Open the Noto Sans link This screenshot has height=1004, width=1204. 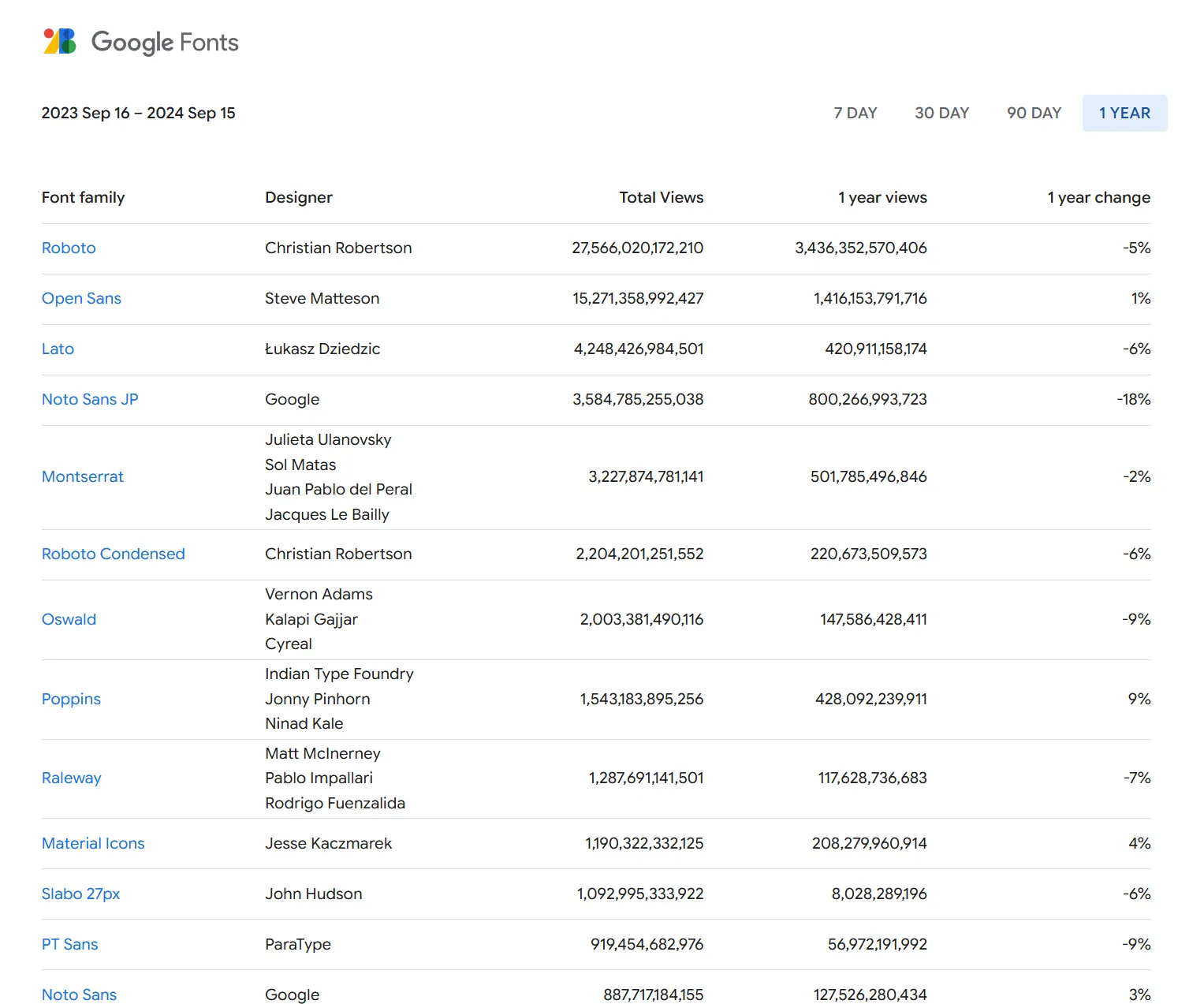[x=79, y=995]
